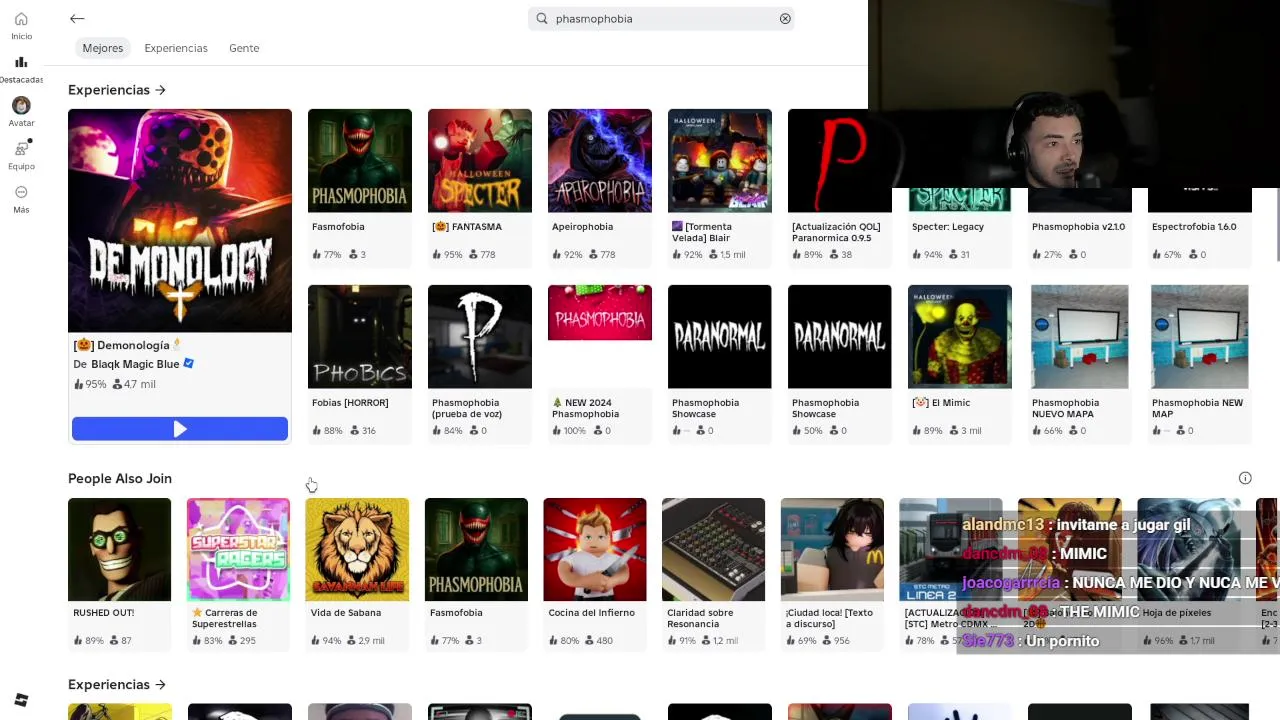This screenshot has width=1280, height=720.
Task: Open Fasmofobia in People Also Join
Action: [x=476, y=574]
